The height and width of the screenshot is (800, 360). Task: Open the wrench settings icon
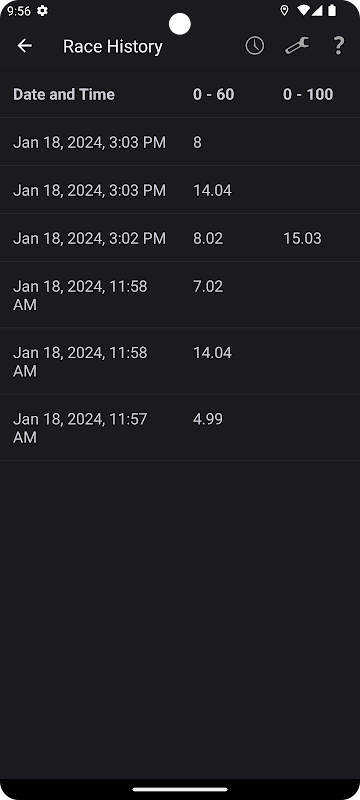tap(297, 46)
